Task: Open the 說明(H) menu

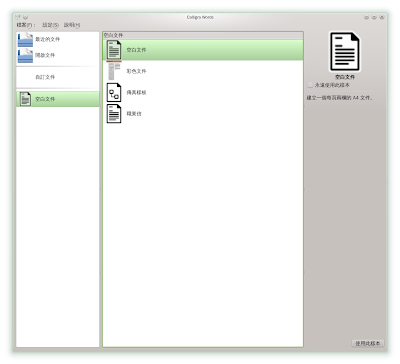Action: click(x=72, y=25)
